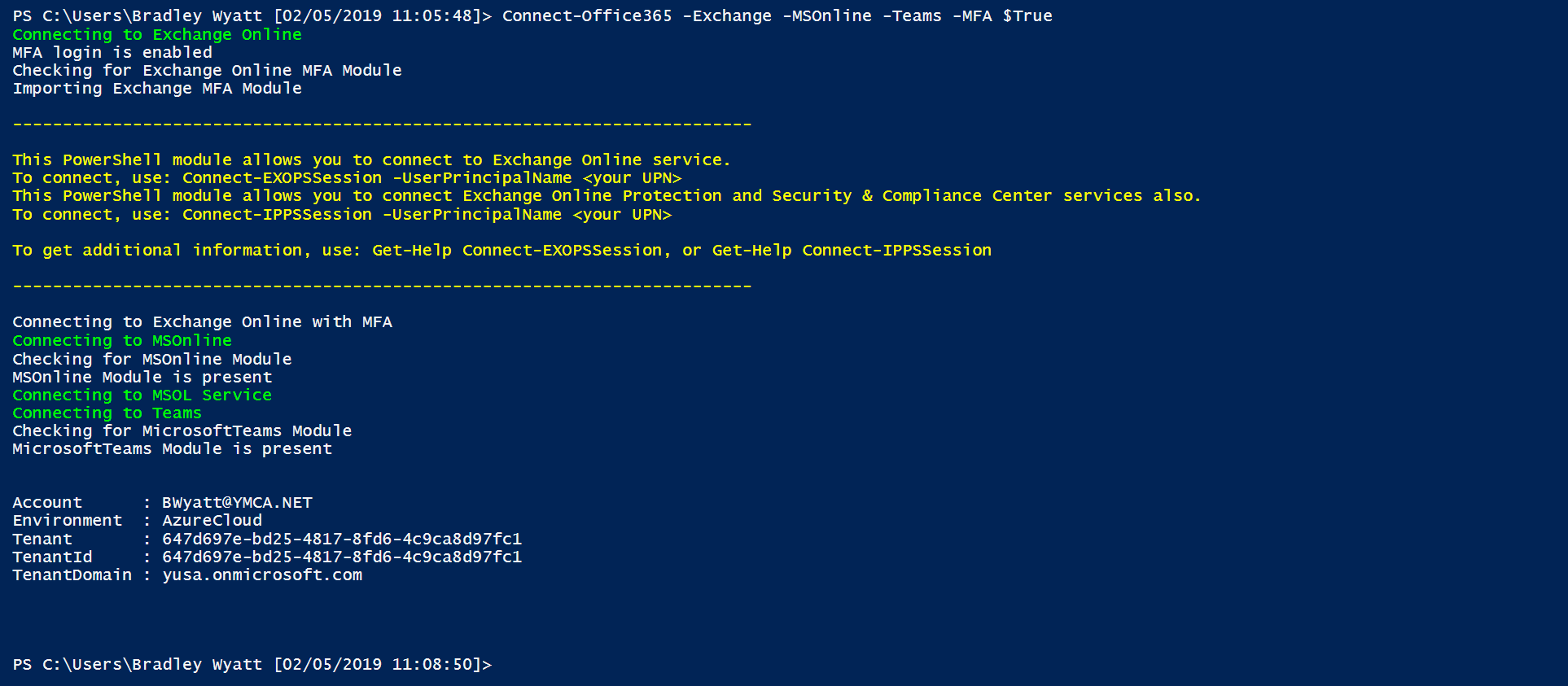Click the Connect-Office365 command text
The height and width of the screenshot is (686, 1568).
(587, 16)
